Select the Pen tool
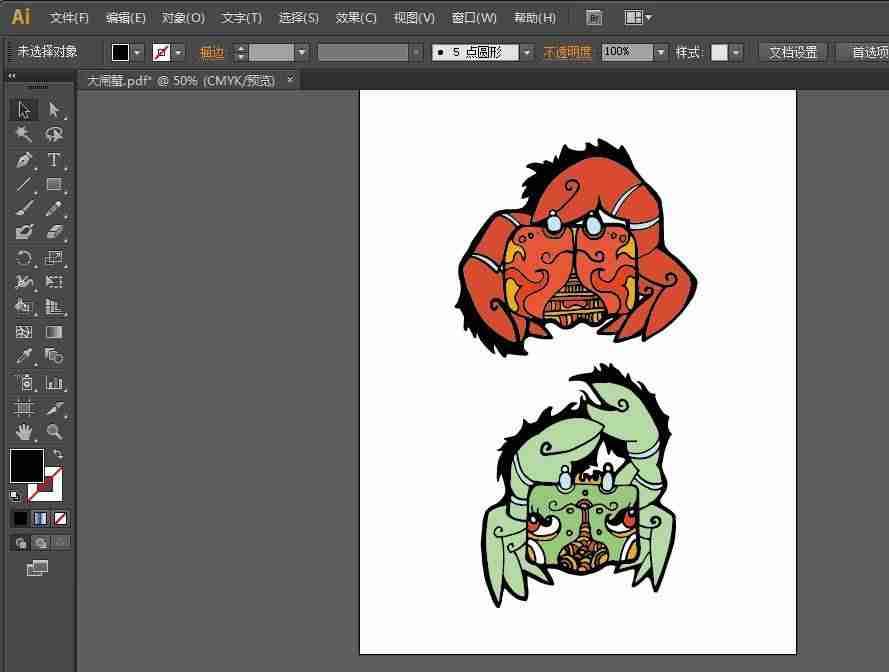The width and height of the screenshot is (889, 672). (x=24, y=160)
